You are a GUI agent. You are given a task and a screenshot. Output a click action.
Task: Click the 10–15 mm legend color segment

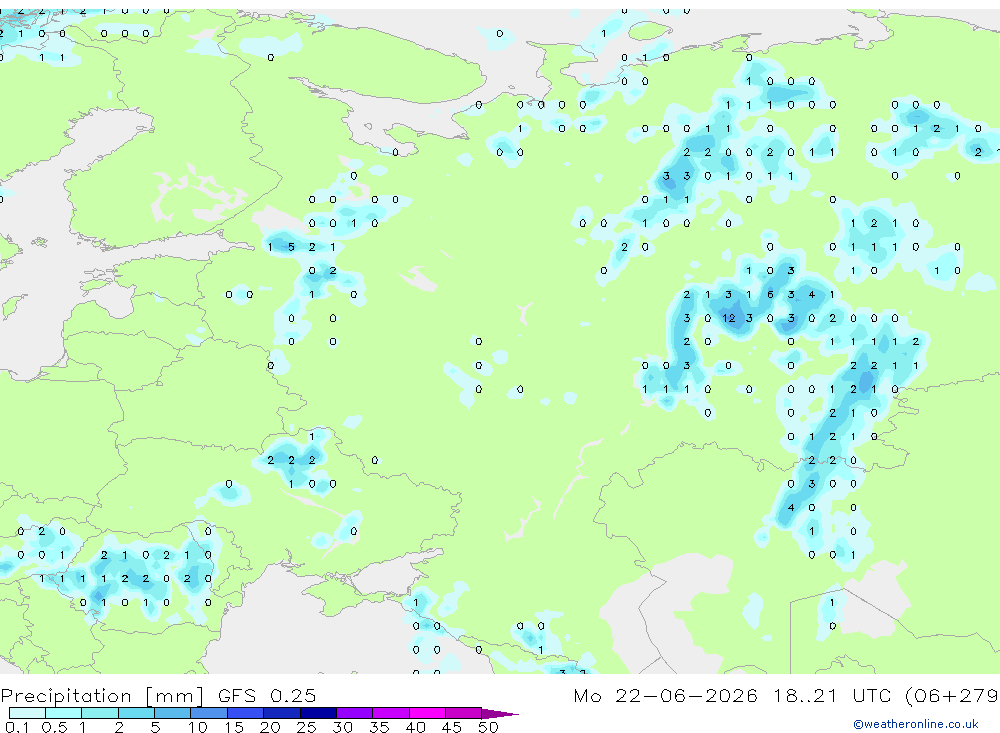coord(209,713)
